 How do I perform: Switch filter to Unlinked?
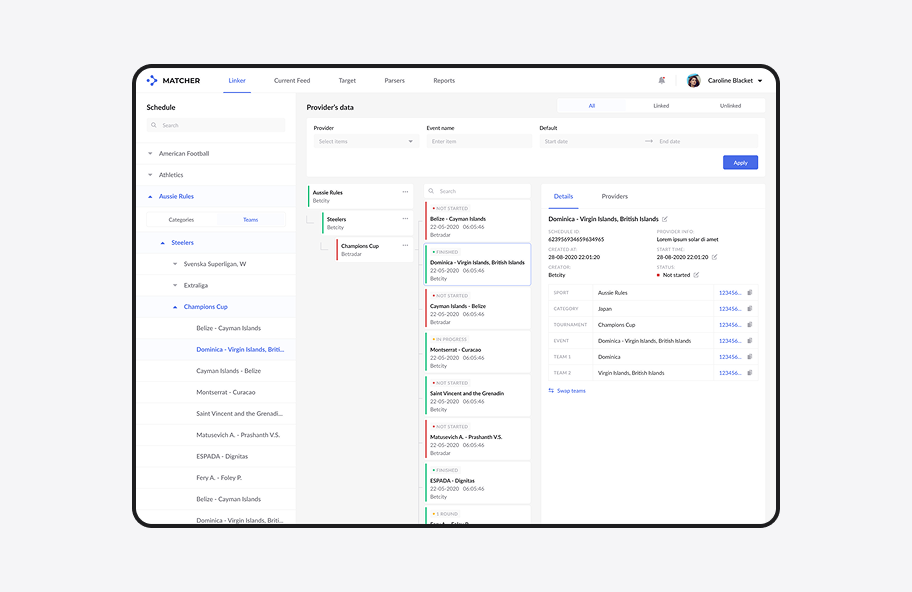[x=730, y=106]
